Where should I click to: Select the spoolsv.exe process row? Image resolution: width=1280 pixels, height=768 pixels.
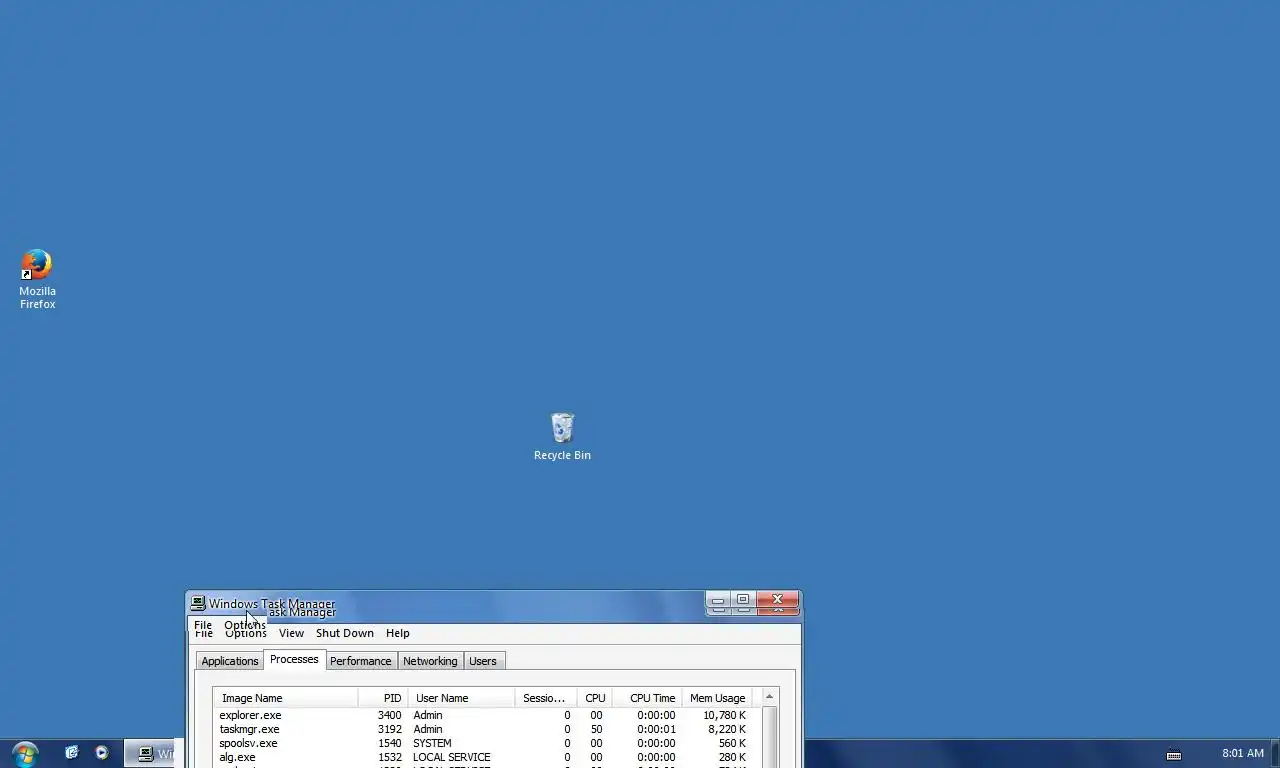point(486,743)
